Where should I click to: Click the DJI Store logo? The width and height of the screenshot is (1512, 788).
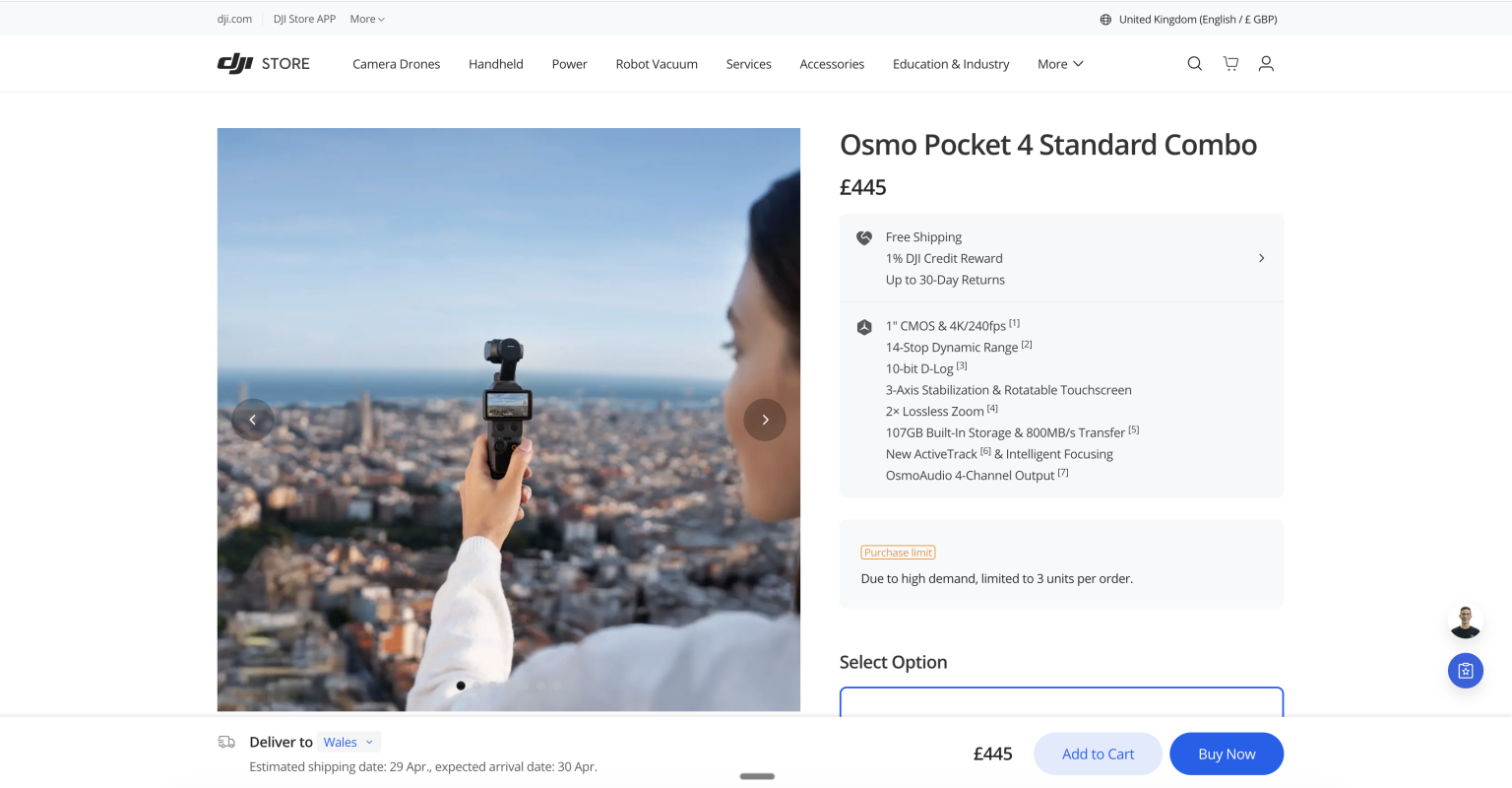pyautogui.click(x=264, y=64)
